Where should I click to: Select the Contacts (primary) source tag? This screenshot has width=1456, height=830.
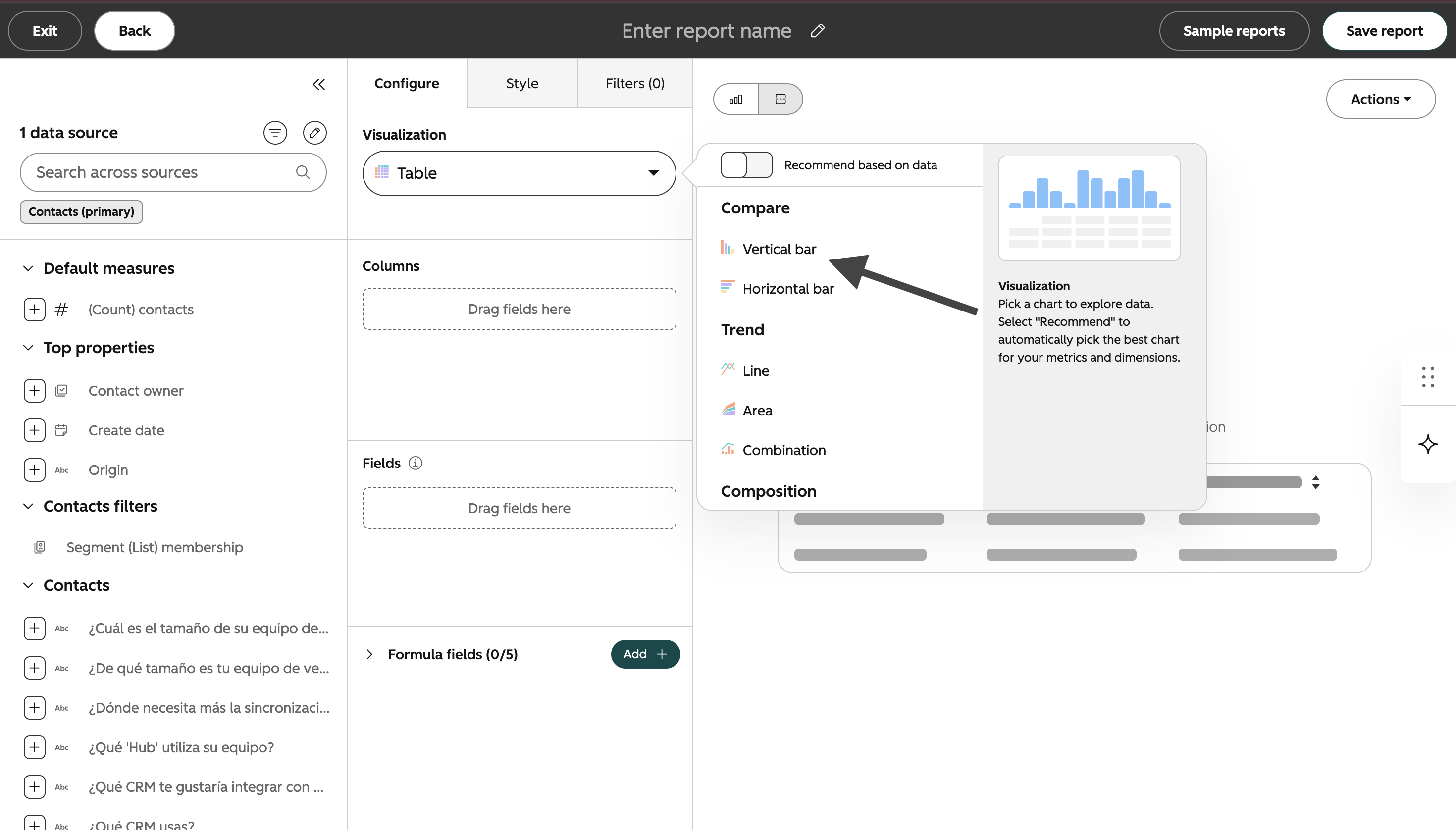82,211
